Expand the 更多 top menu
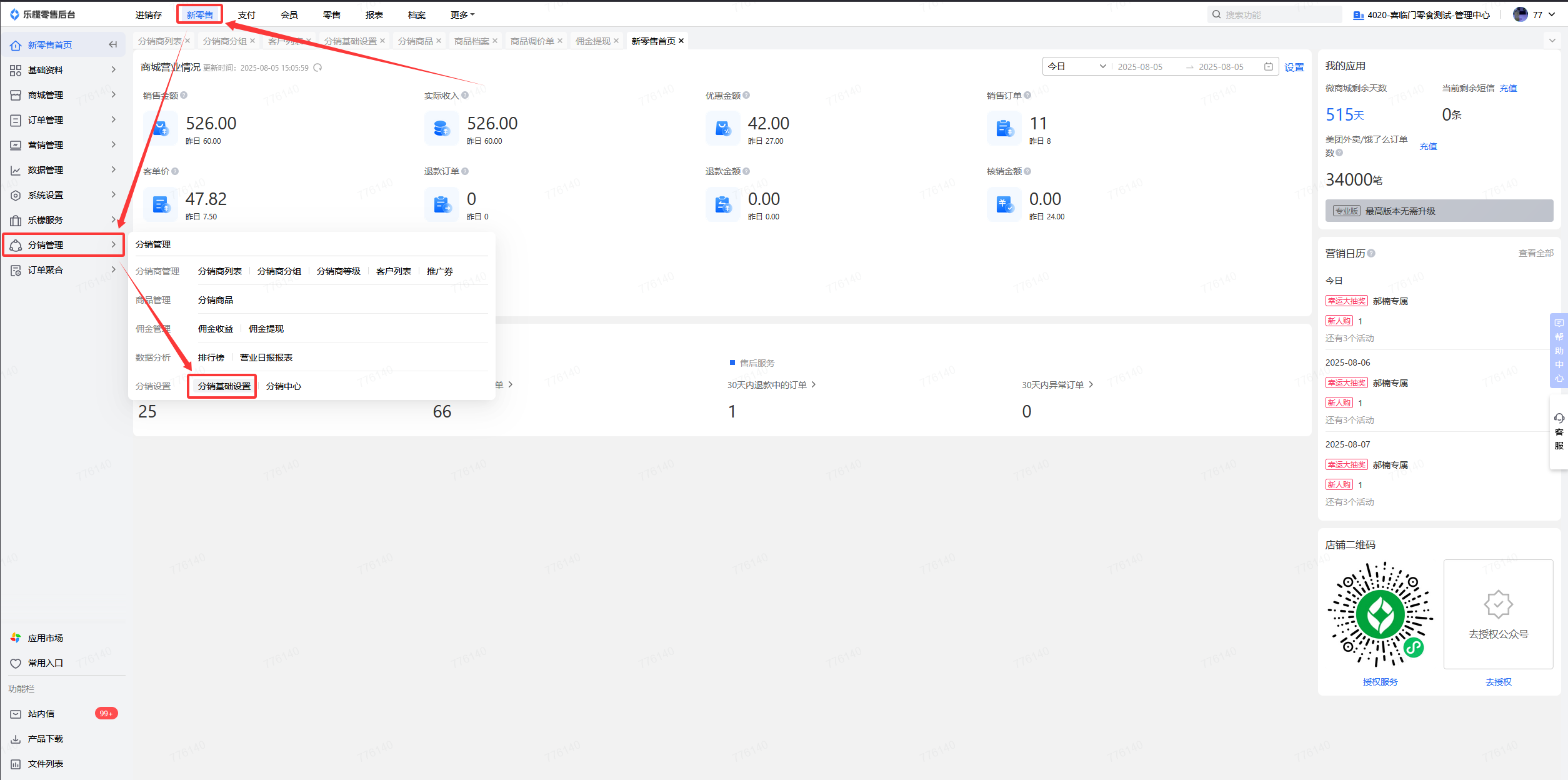Image resolution: width=1568 pixels, height=780 pixels. point(462,14)
